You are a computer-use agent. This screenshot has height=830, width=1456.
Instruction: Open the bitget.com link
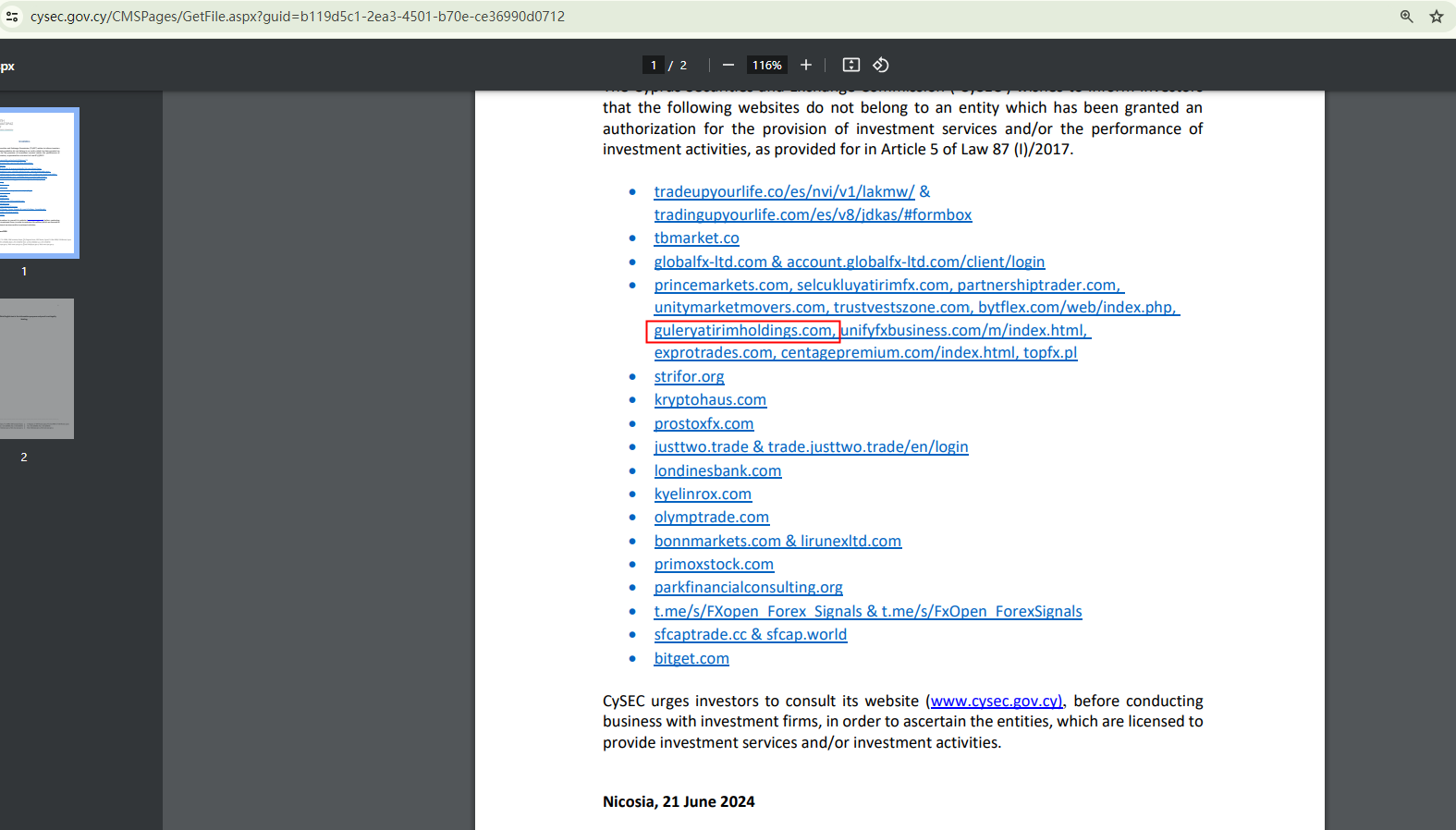pos(691,659)
